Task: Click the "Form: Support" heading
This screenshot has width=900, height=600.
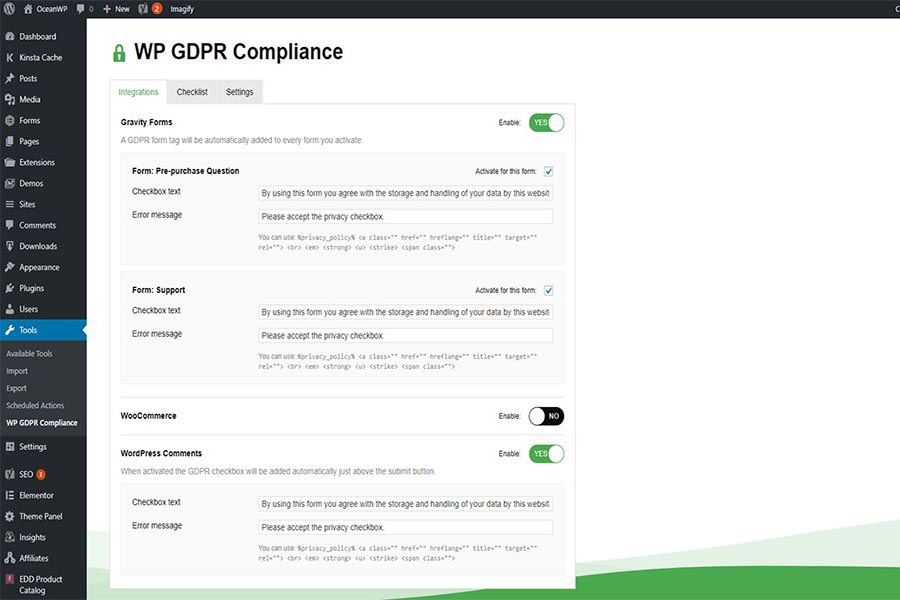Action: (158, 291)
